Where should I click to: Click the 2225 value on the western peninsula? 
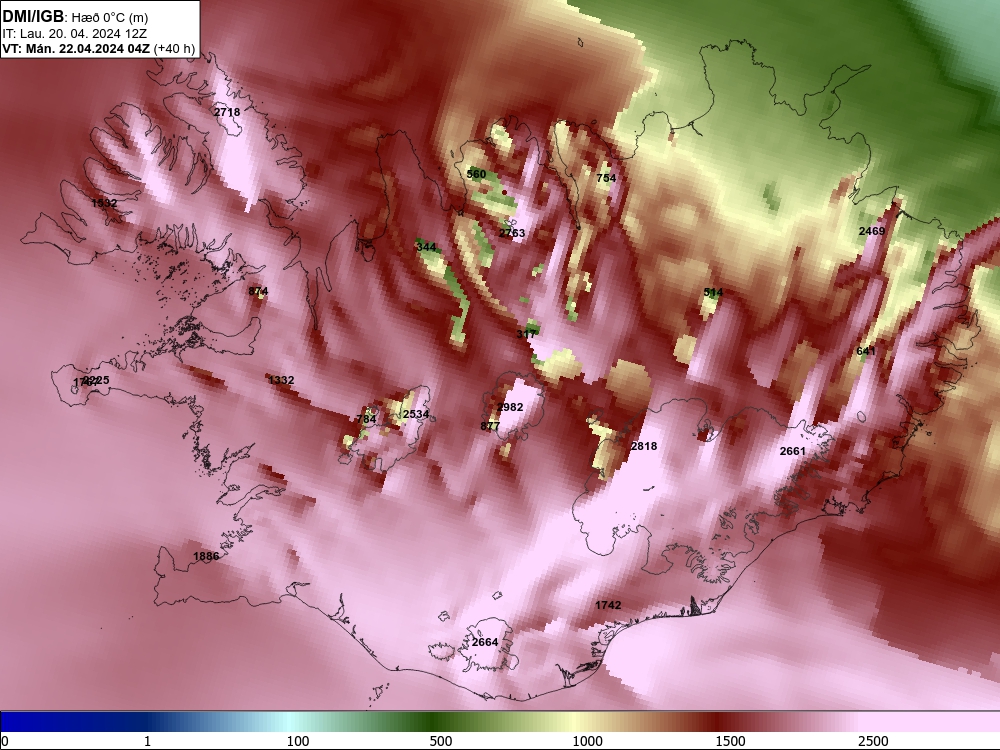coord(96,380)
